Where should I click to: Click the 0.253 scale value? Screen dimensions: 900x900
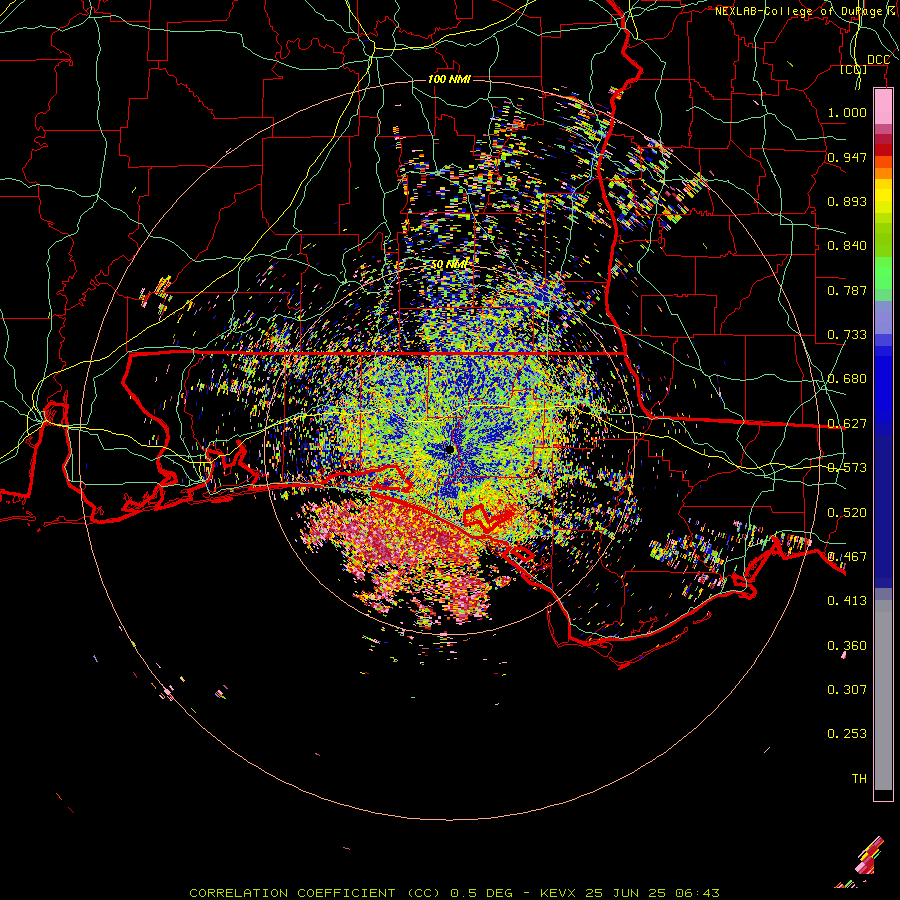tap(847, 734)
